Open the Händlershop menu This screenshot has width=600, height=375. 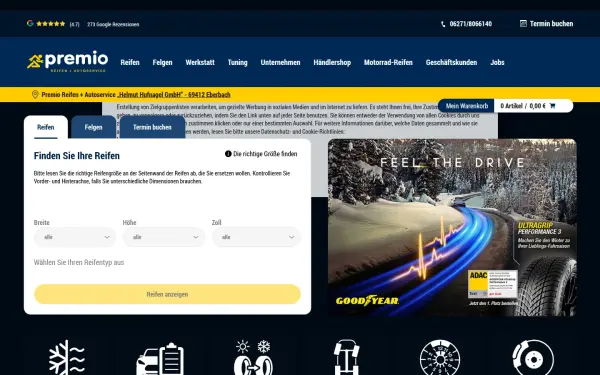(332, 62)
